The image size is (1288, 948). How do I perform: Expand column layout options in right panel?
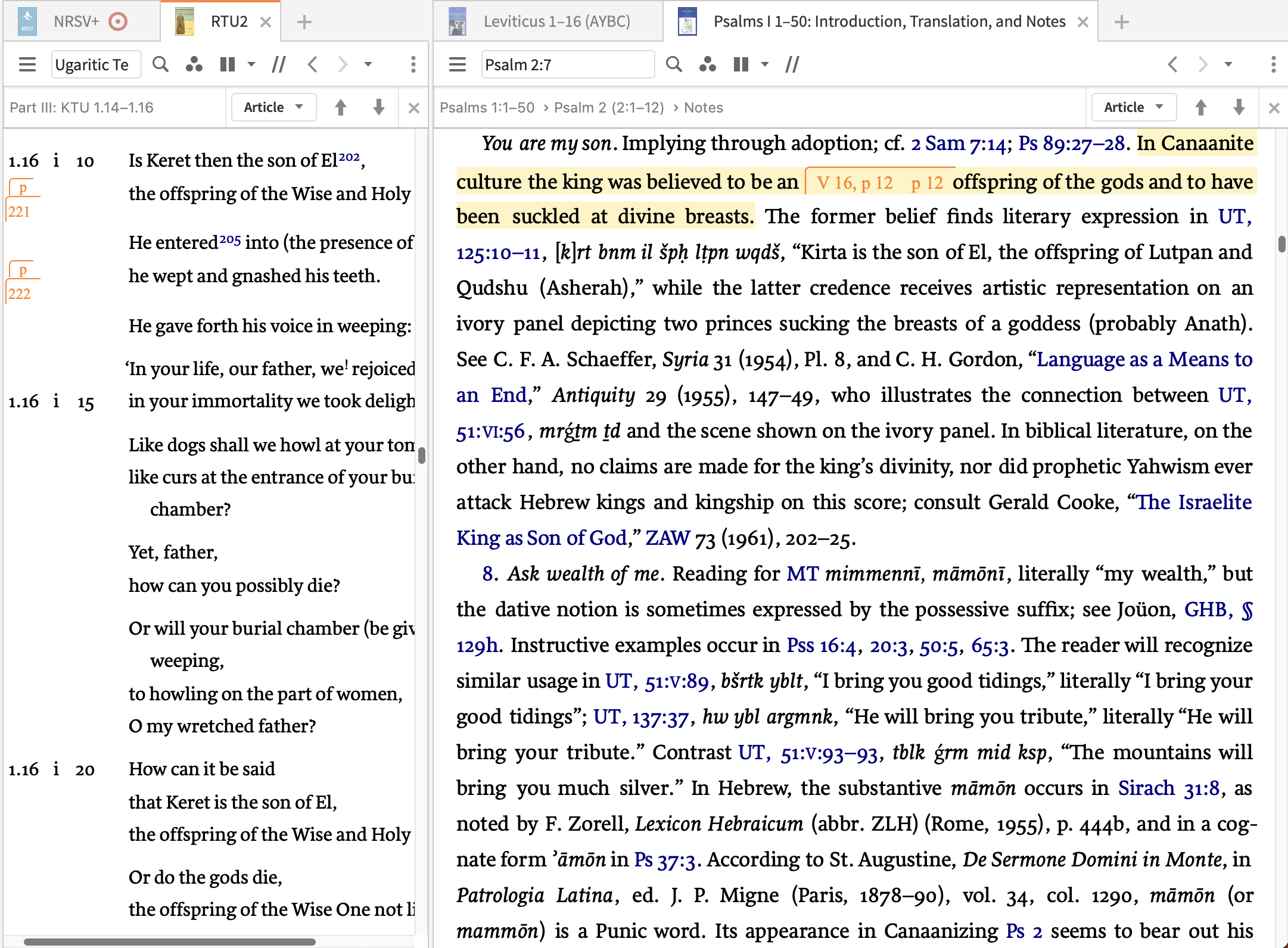click(x=764, y=64)
